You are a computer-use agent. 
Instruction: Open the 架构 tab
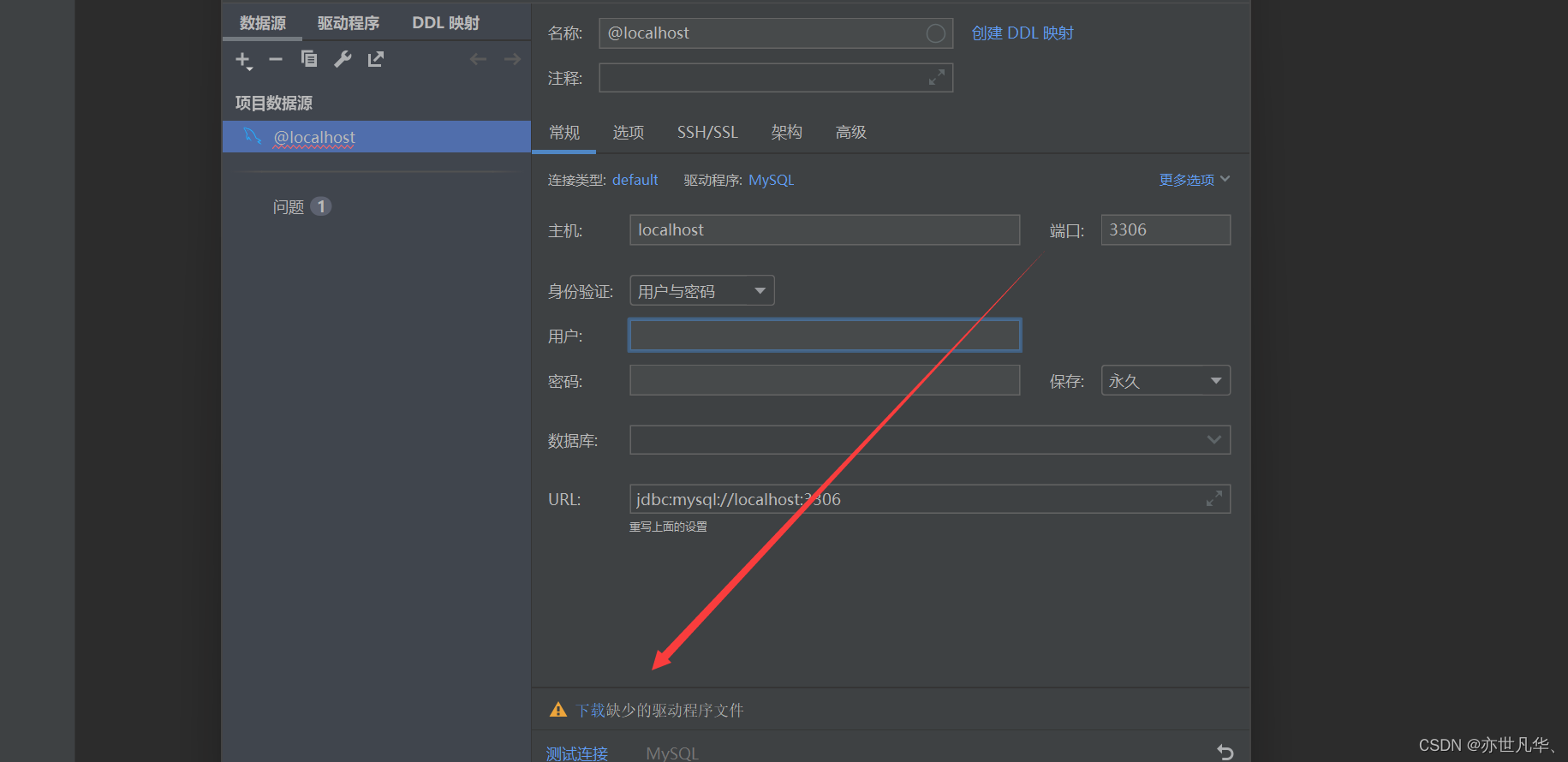pyautogui.click(x=786, y=133)
